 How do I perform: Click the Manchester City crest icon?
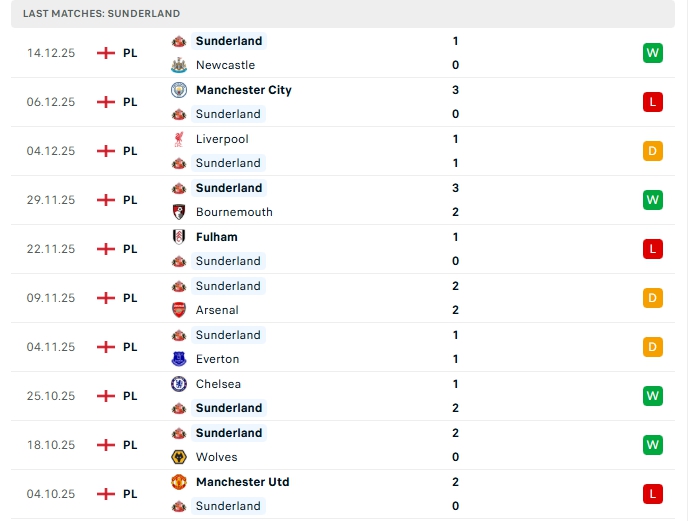[179, 90]
